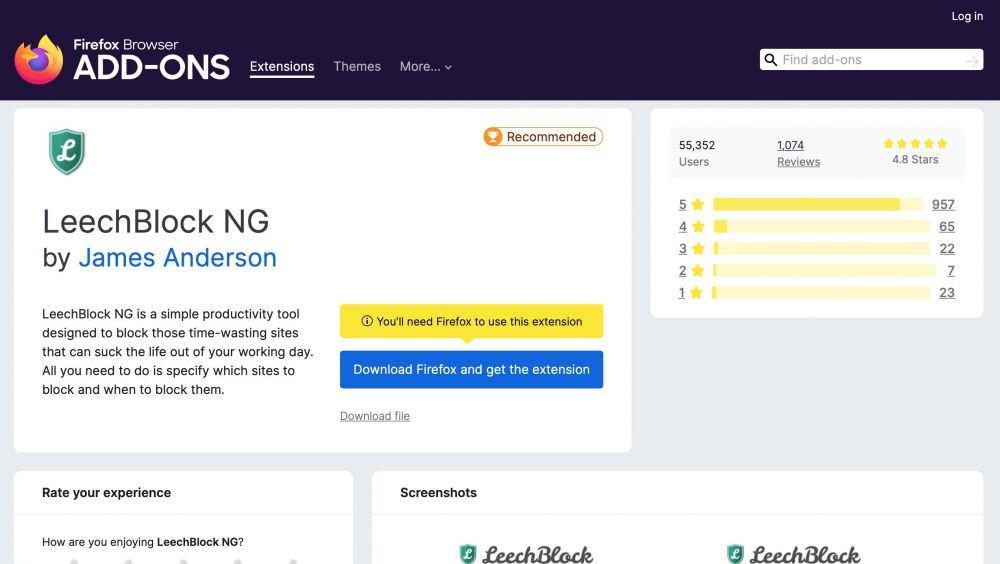
Task: Click the rating number 4 link
Action: pos(682,226)
